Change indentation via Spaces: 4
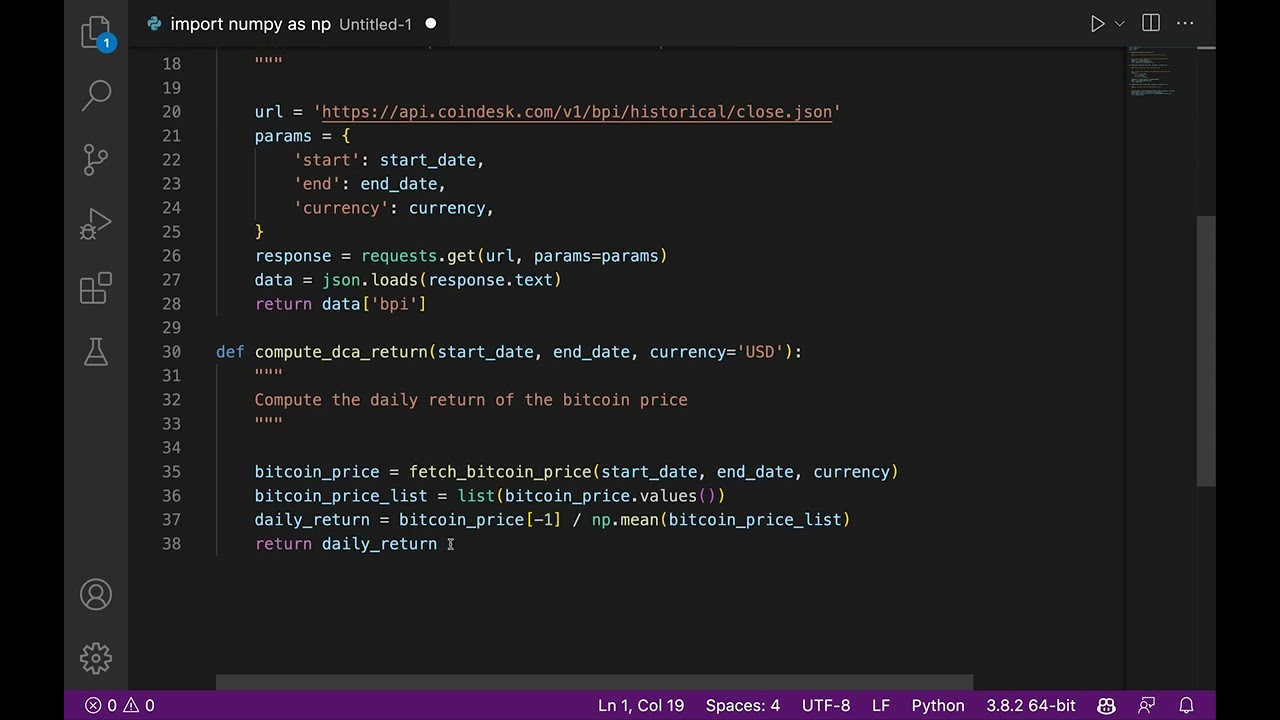The height and width of the screenshot is (720, 1280). (x=743, y=705)
